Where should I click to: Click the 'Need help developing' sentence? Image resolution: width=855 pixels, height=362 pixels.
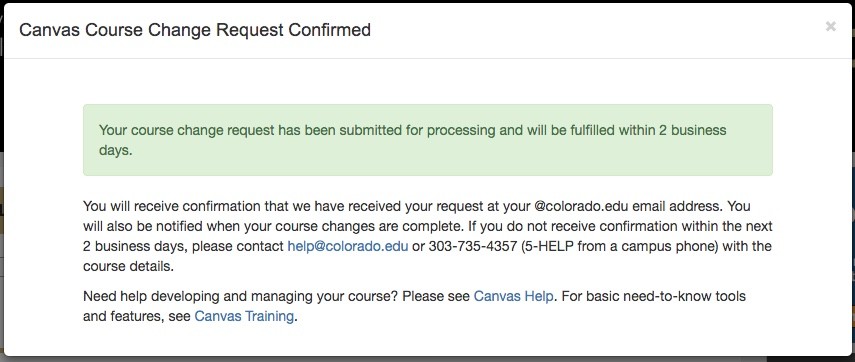coord(242,297)
